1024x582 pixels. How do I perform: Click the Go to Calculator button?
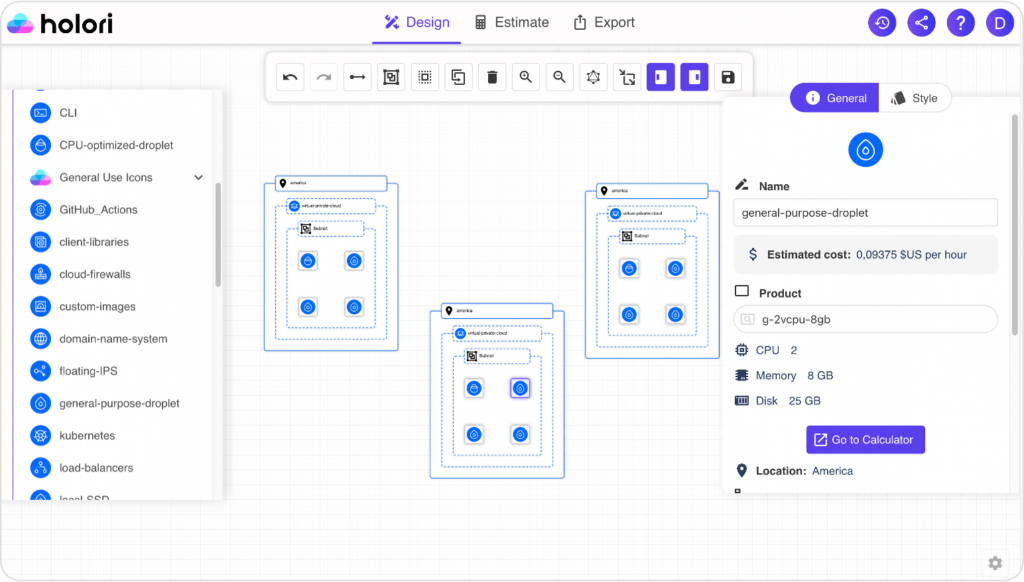pyautogui.click(x=865, y=440)
